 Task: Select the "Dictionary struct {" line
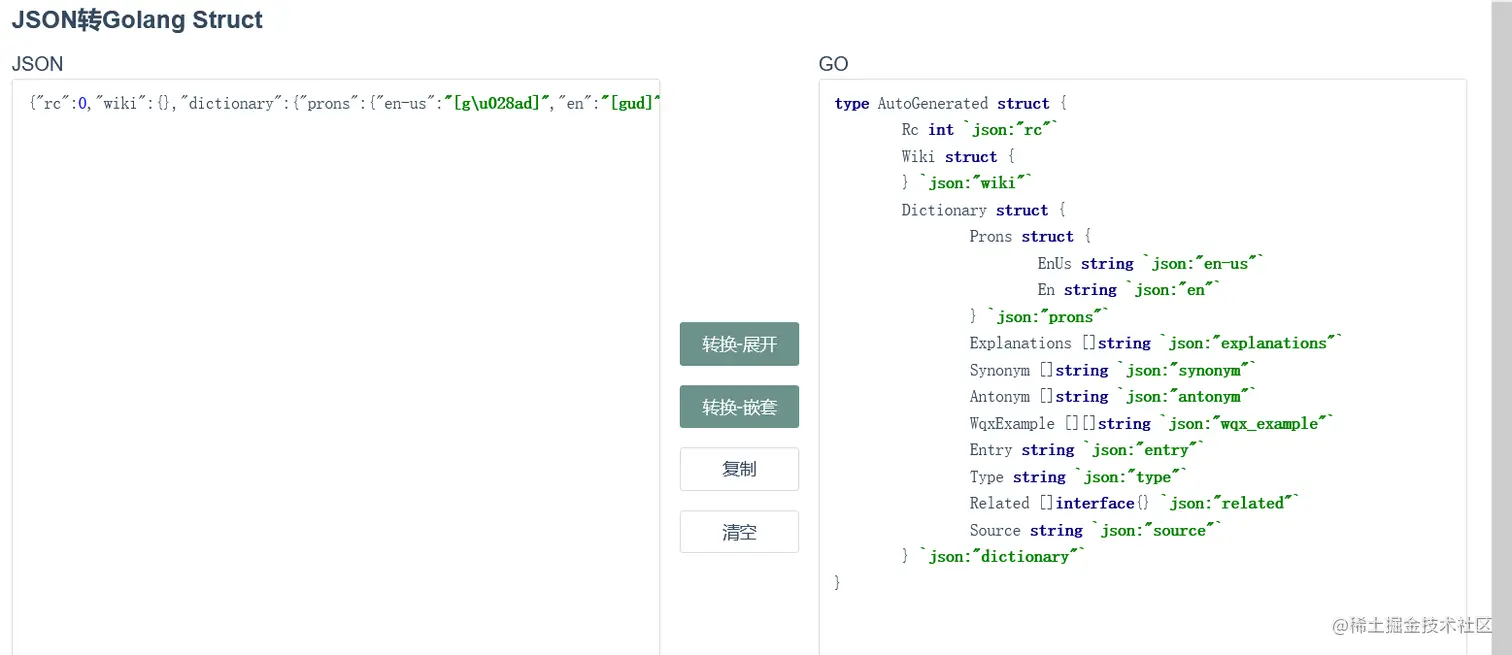(x=983, y=210)
